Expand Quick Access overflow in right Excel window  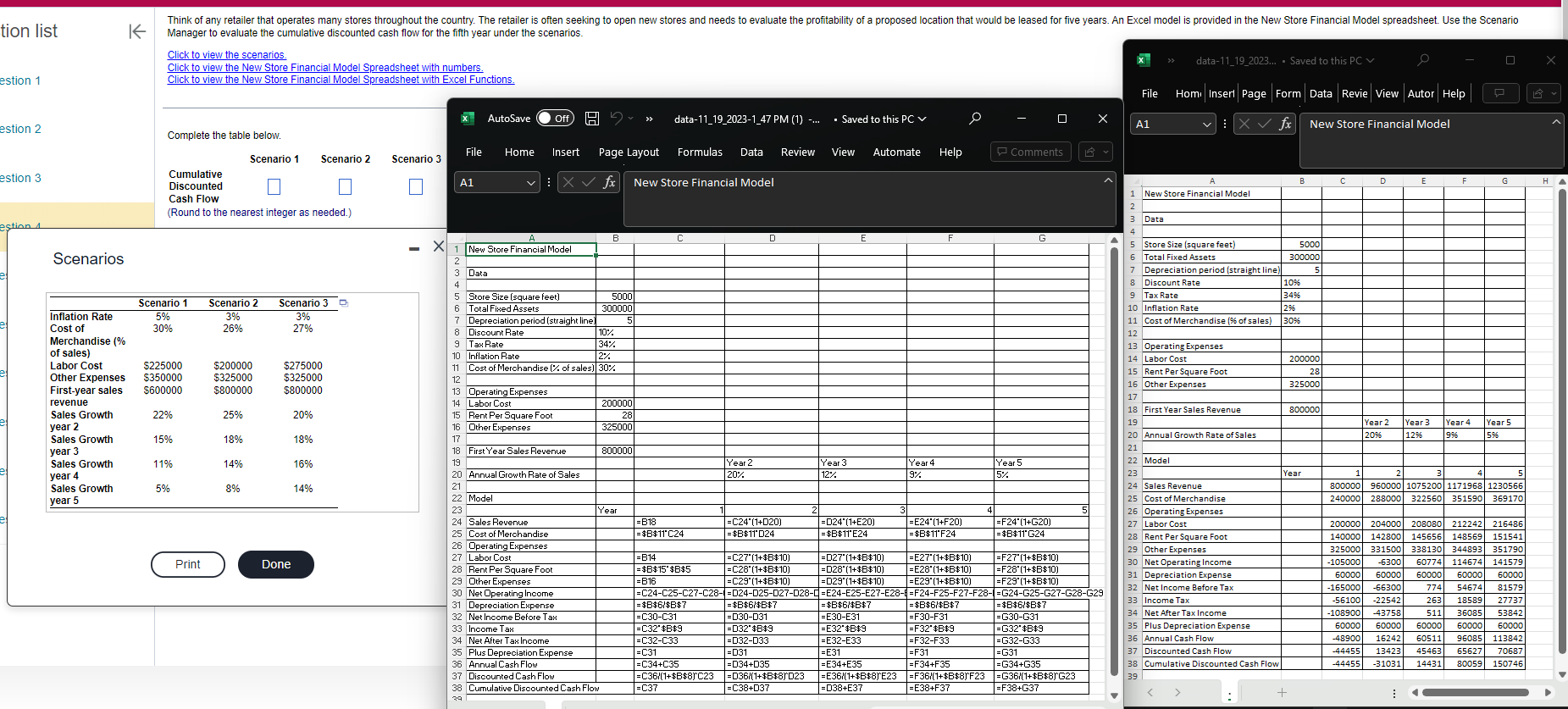[x=1172, y=61]
